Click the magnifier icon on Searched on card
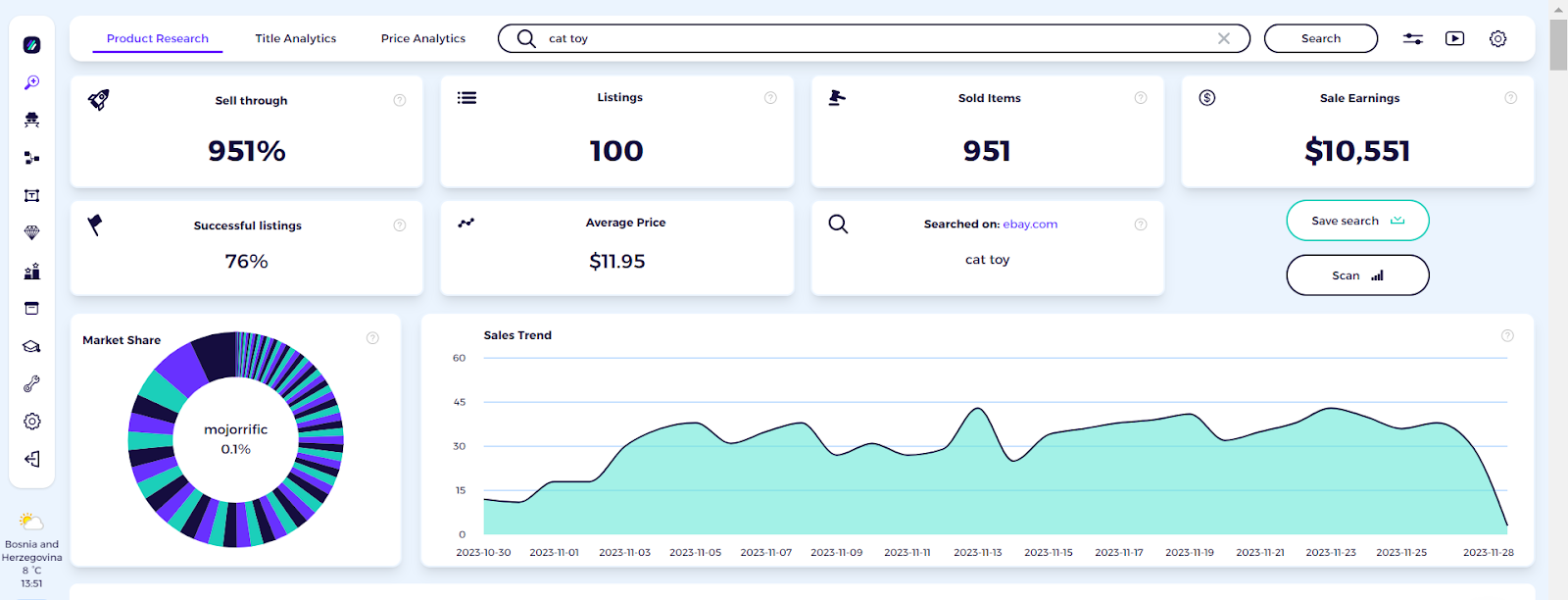1568x600 pixels. (838, 224)
